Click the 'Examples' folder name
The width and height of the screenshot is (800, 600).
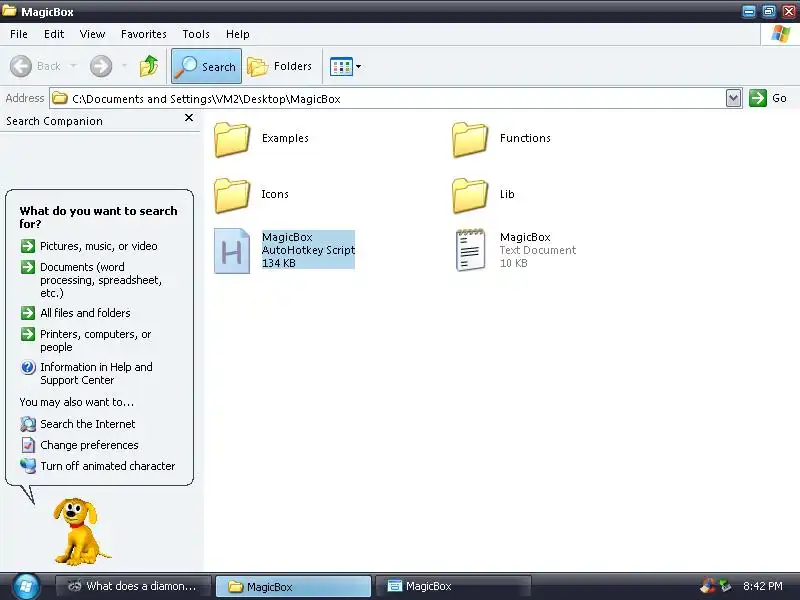[285, 138]
